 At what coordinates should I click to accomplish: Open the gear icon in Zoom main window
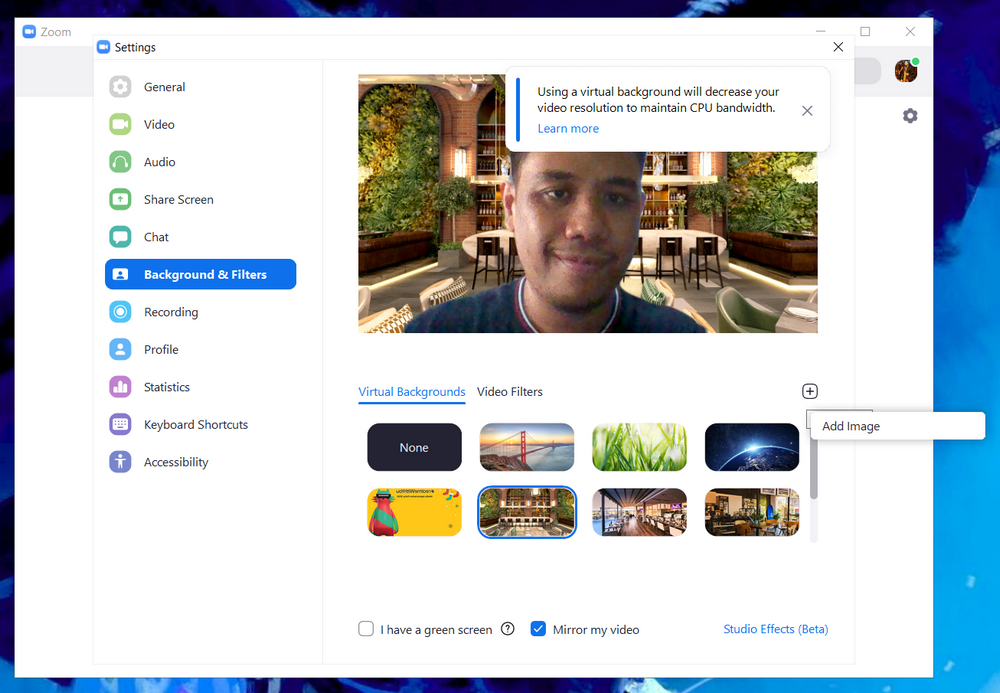(x=910, y=115)
